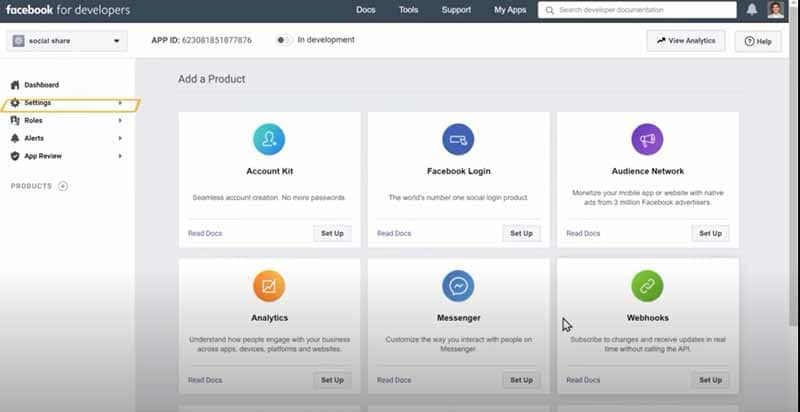Click the Settings gear icon
The height and width of the screenshot is (412, 800).
pos(15,103)
